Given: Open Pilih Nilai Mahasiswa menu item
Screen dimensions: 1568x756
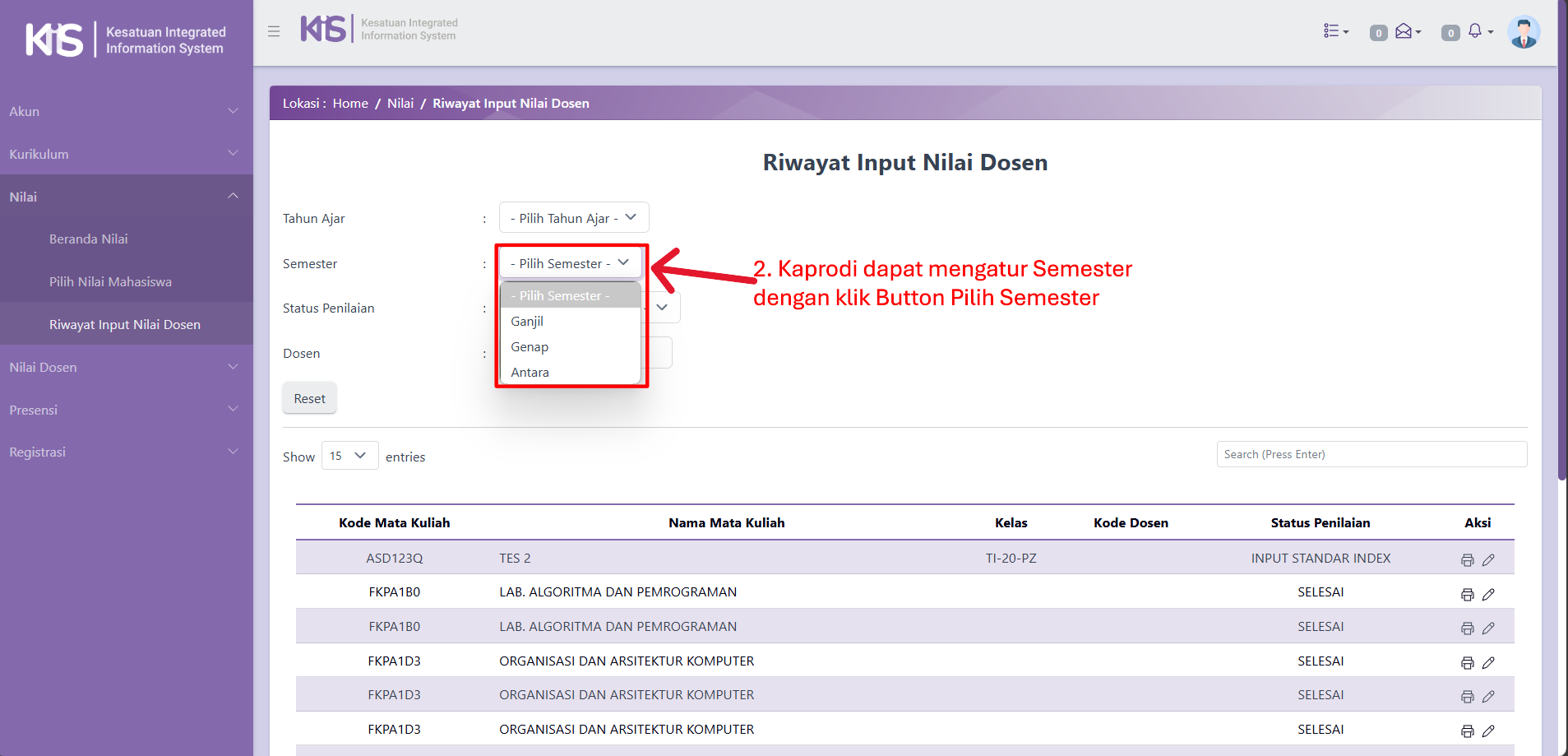Looking at the screenshot, I should tap(110, 282).
